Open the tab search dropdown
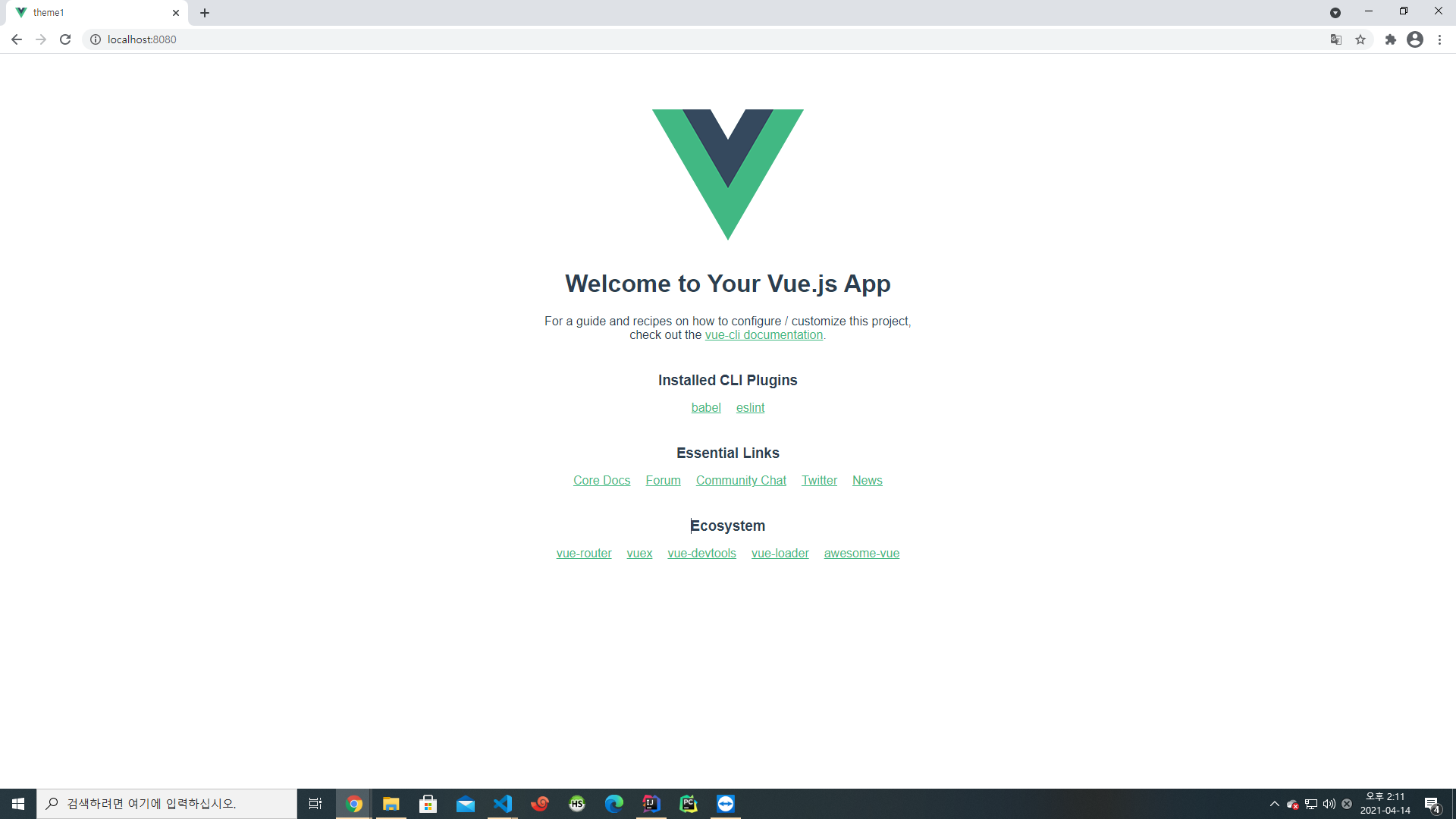 [1335, 13]
